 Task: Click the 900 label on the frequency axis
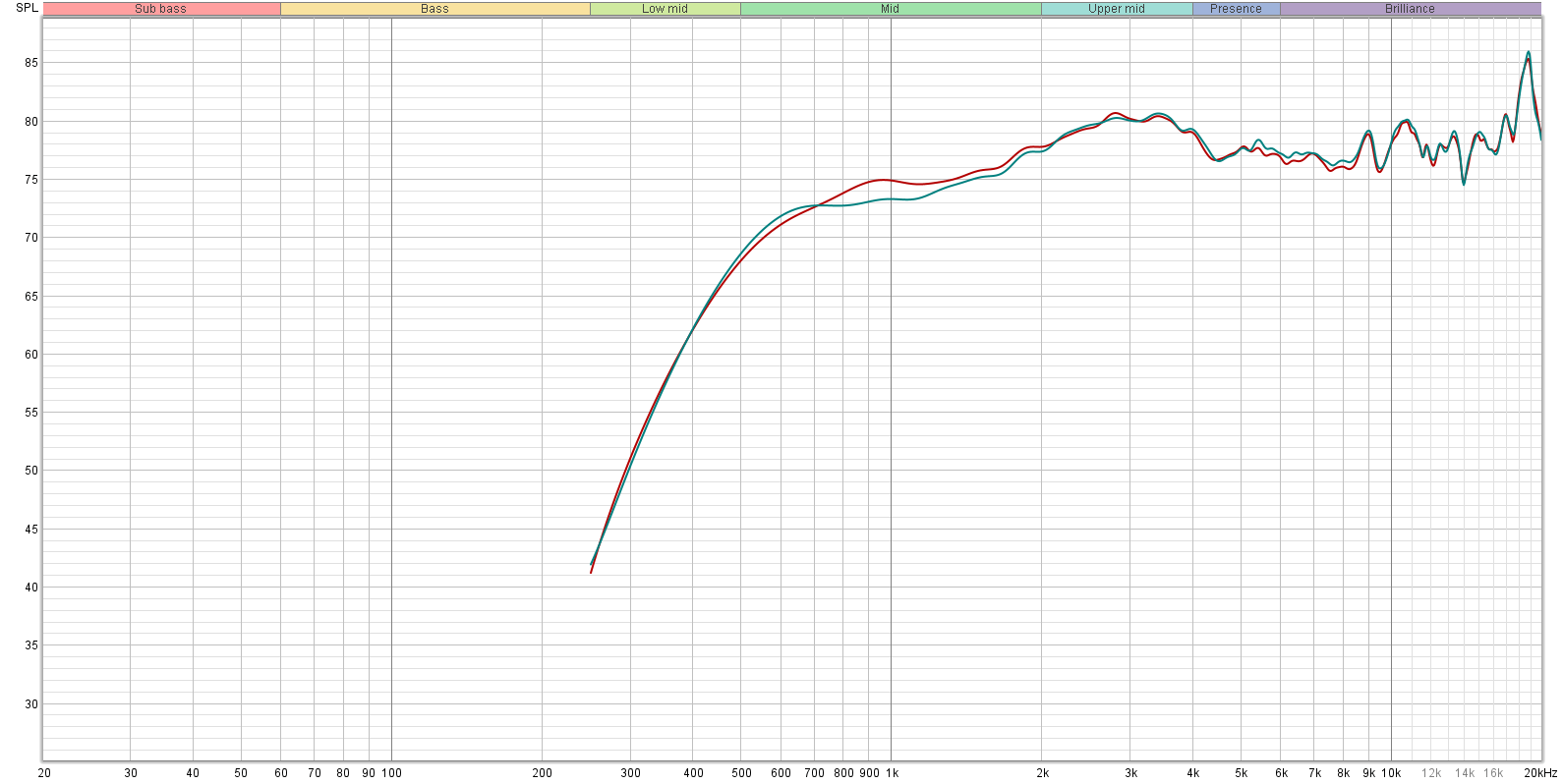(869, 773)
